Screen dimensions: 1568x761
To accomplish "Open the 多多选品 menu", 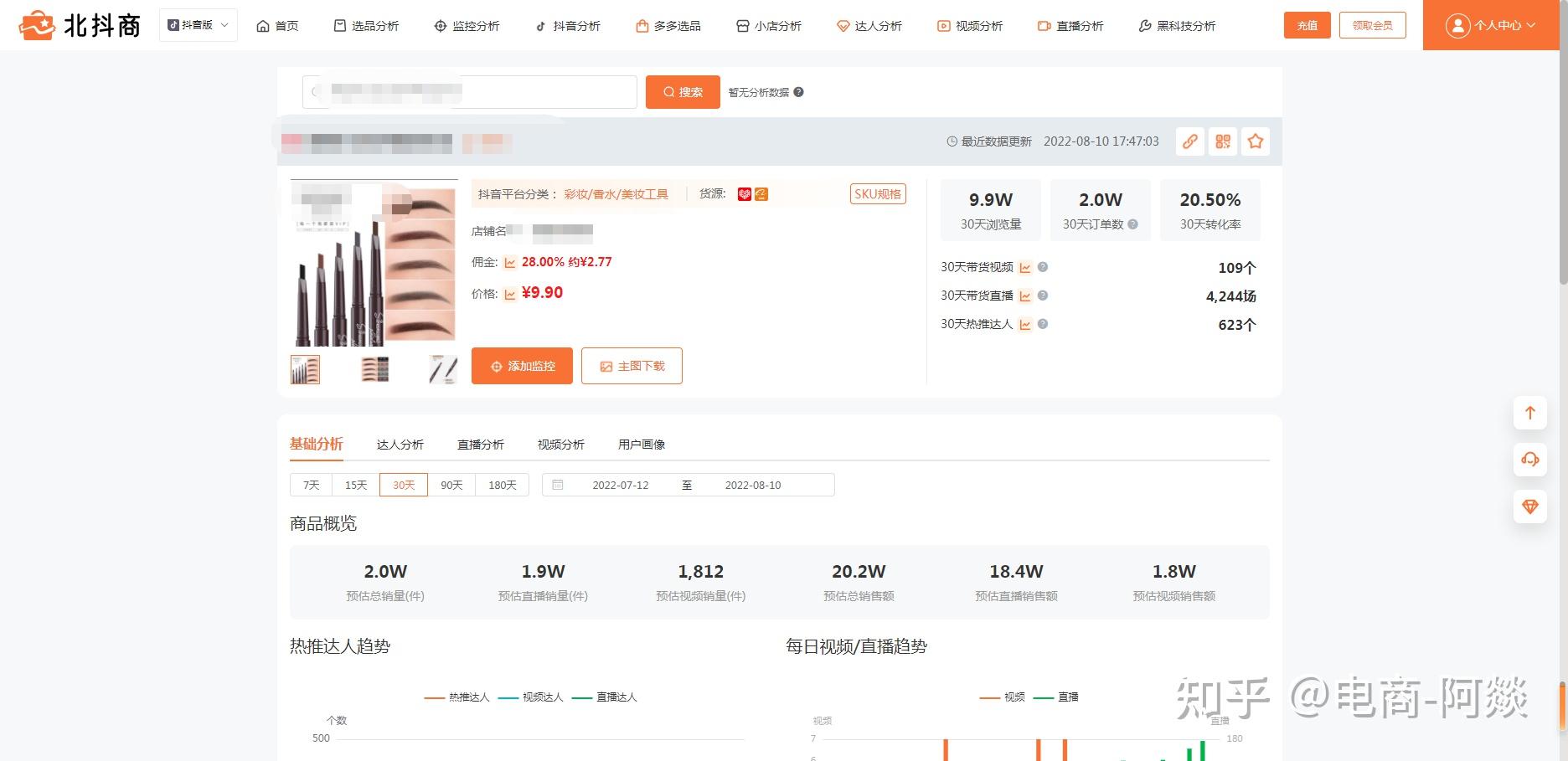I will [x=668, y=26].
